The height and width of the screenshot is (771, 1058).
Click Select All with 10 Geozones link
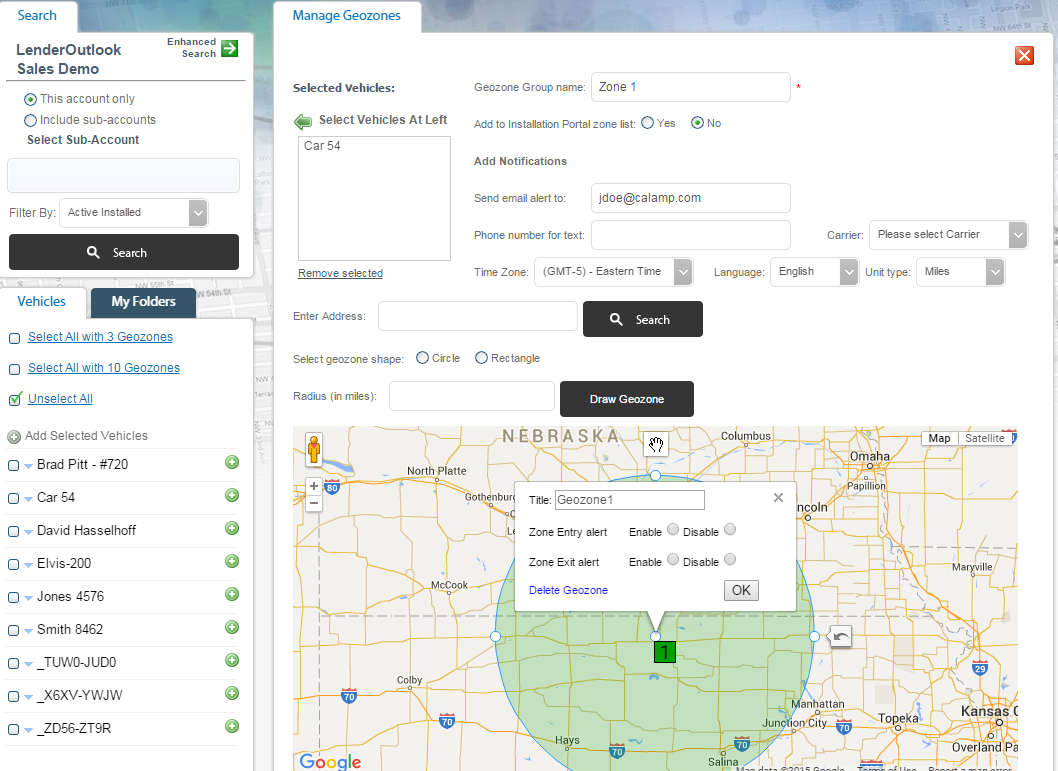[x=104, y=368]
